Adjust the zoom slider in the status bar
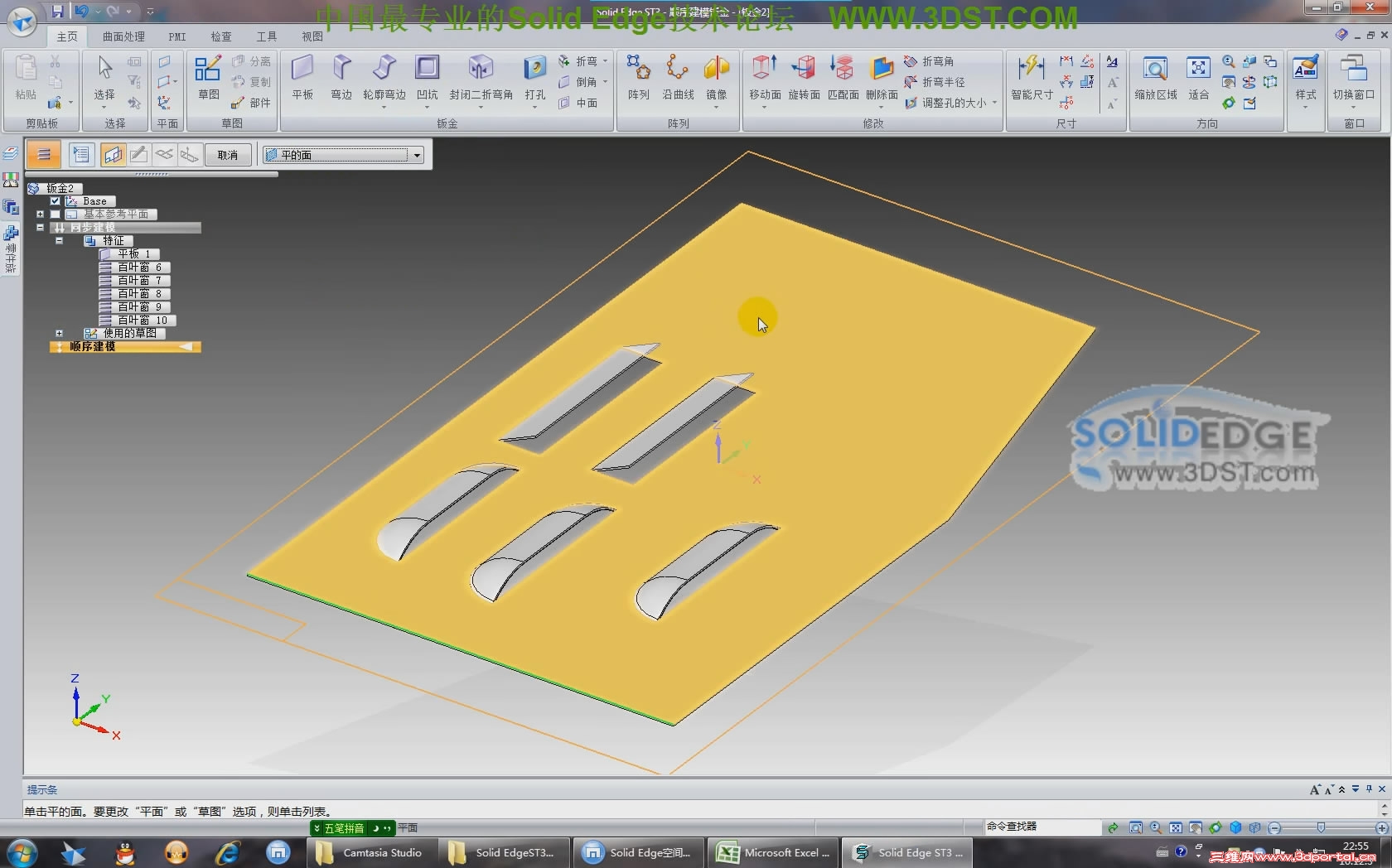This screenshot has height=868, width=1392. point(1321,827)
